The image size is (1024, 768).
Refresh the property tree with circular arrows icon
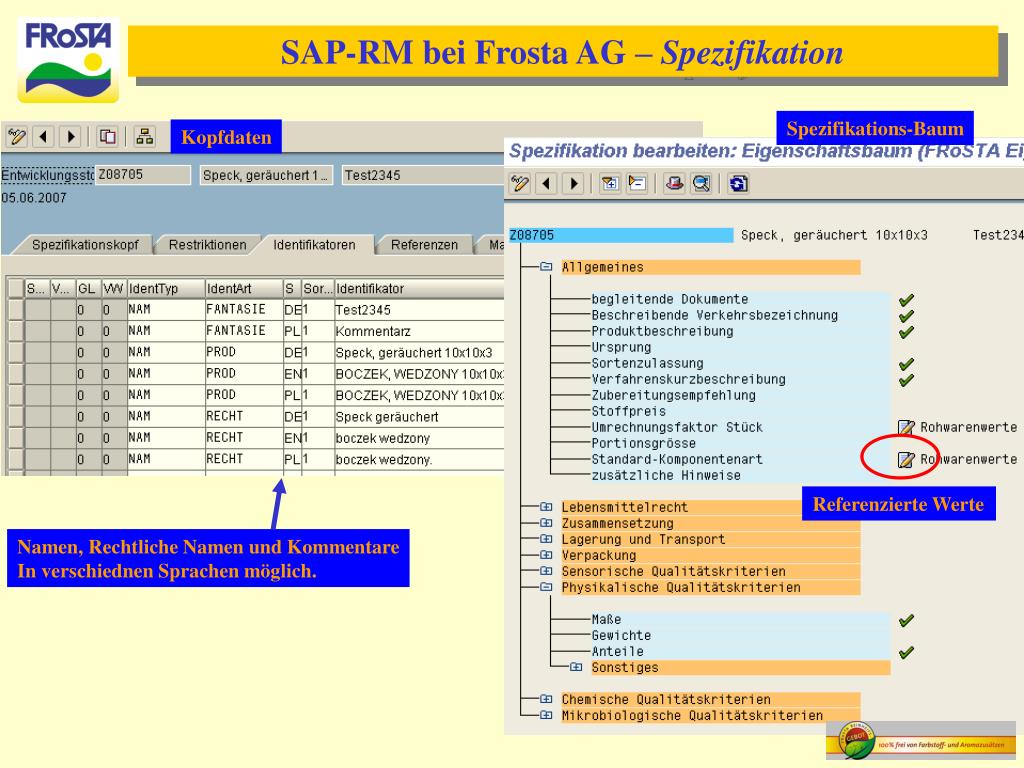pos(738,185)
